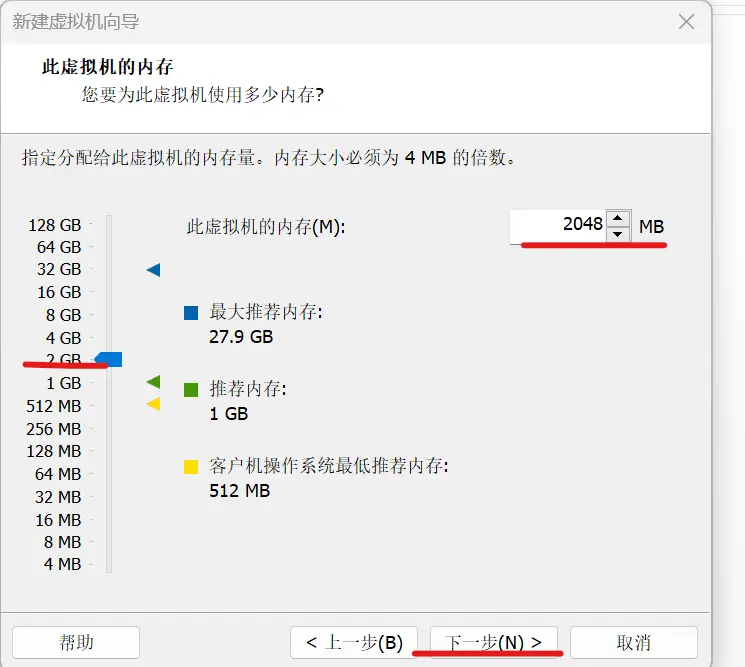Select the 256 MB scale label
This screenshot has width=745, height=667.
pos(54,429)
